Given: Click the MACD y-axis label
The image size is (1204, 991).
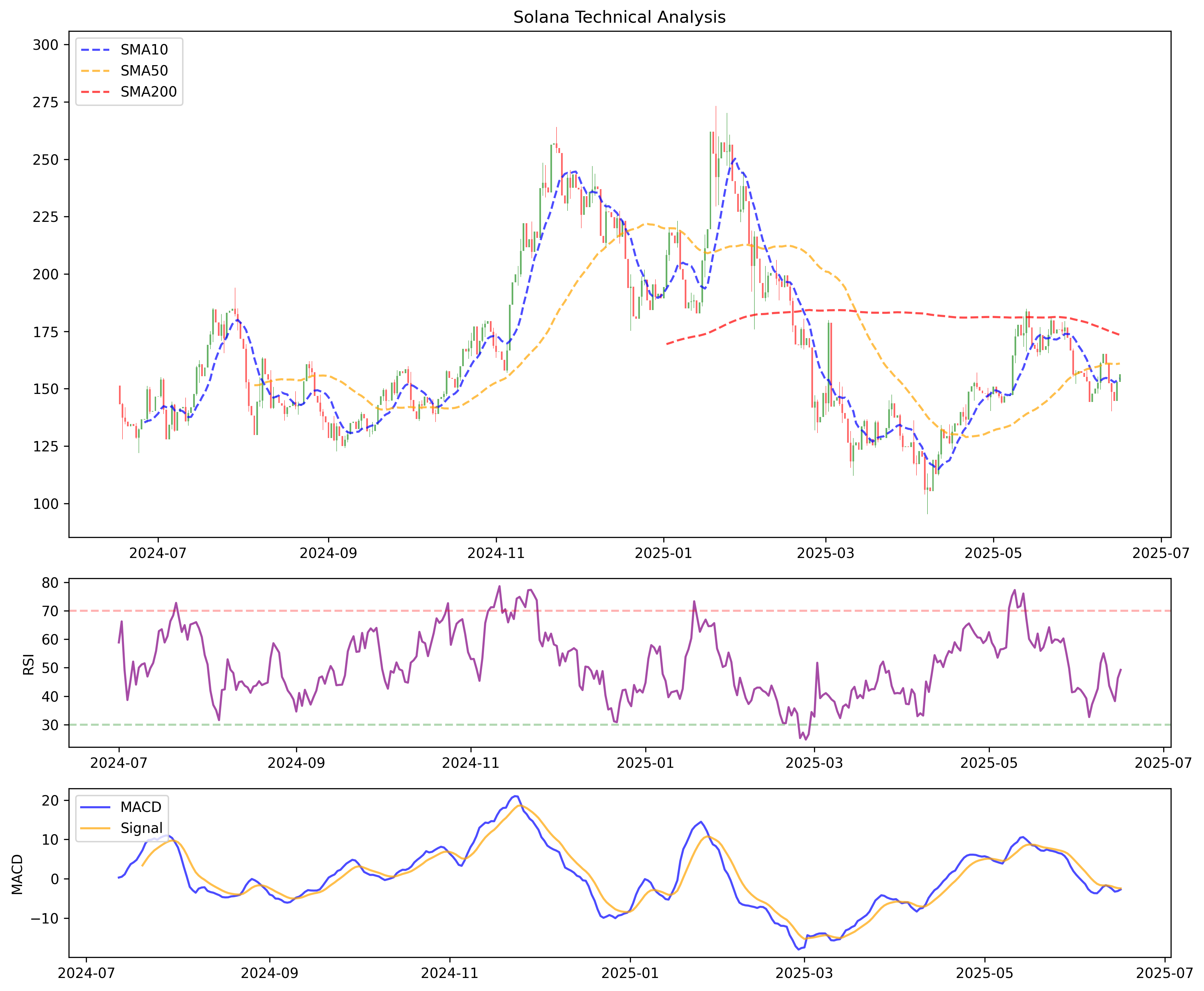Looking at the screenshot, I should coord(18,874).
